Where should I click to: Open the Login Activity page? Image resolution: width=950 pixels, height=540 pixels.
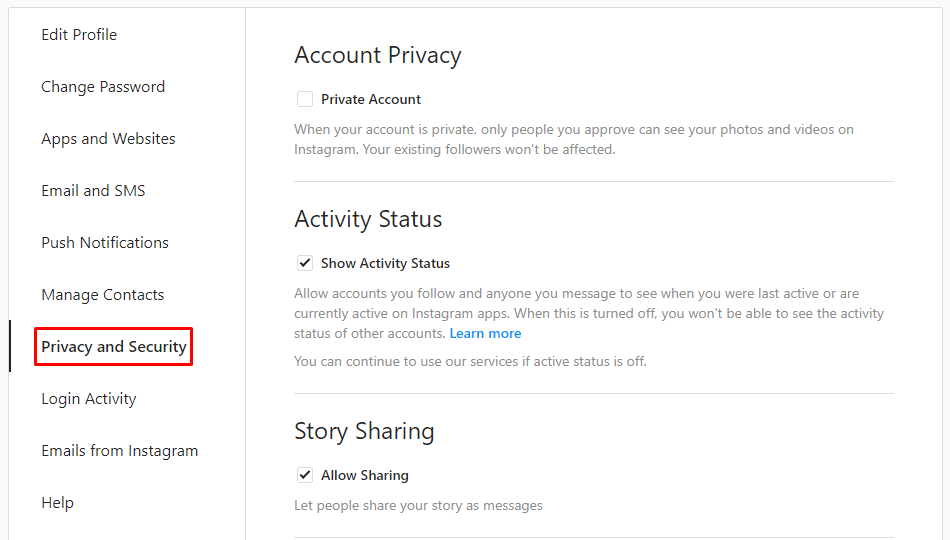pos(88,399)
